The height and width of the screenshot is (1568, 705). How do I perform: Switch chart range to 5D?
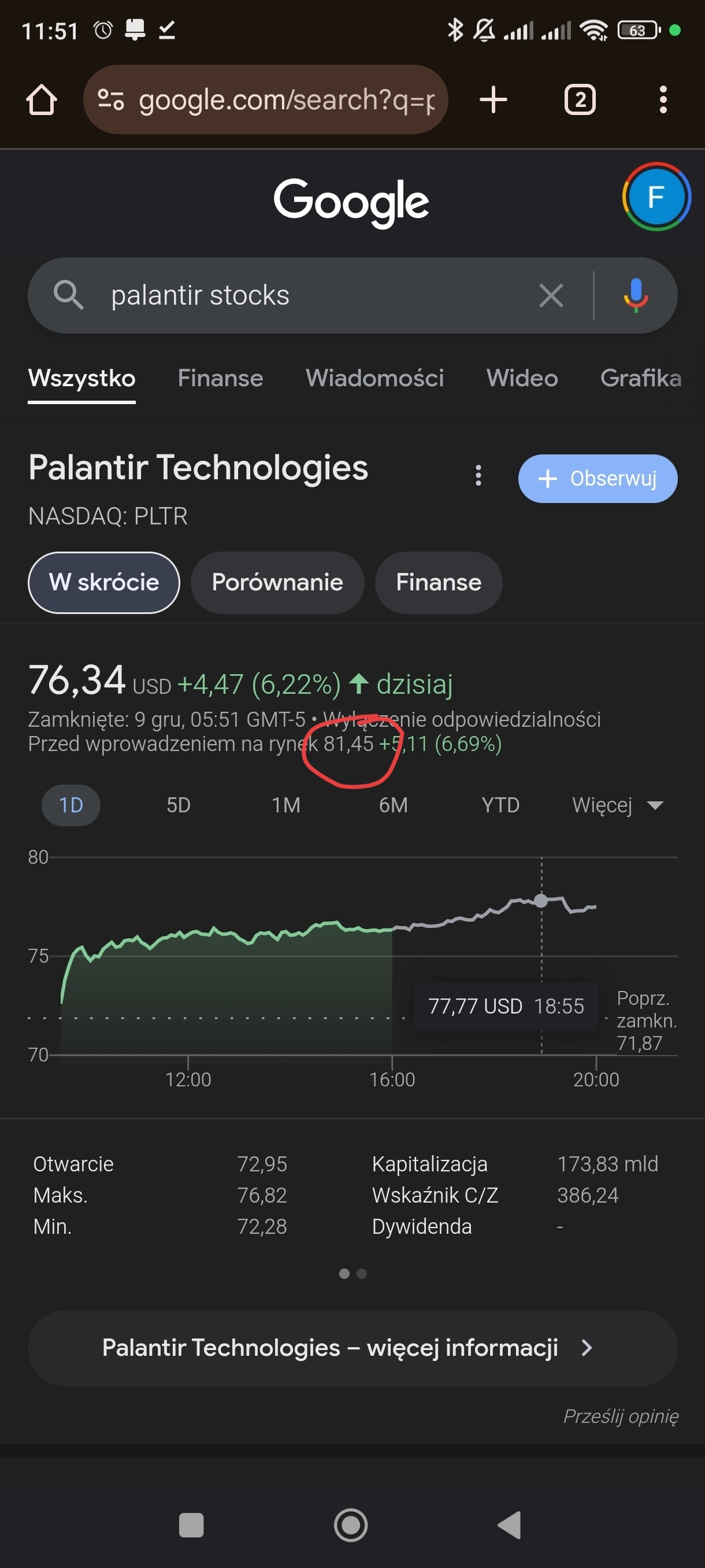click(178, 805)
